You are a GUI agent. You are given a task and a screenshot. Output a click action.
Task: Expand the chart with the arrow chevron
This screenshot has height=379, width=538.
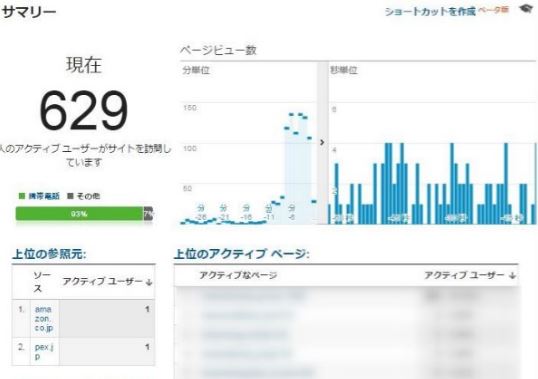coord(322,142)
